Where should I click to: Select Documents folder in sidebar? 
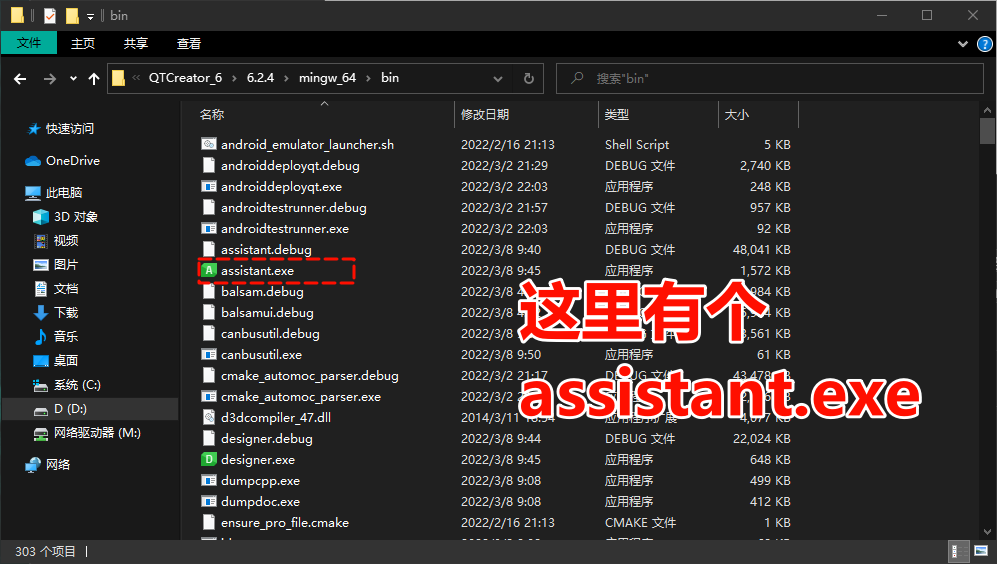(56, 289)
